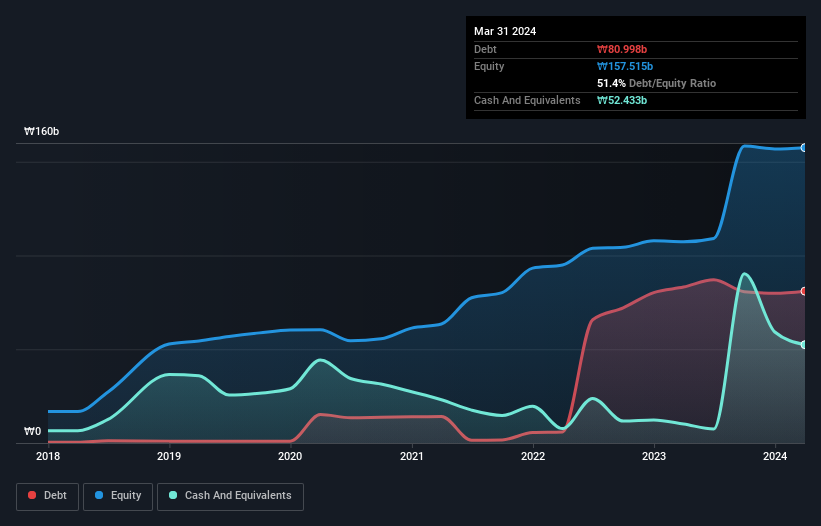Click the tooltip Equity row label
The width and height of the screenshot is (821, 526).
point(489,66)
